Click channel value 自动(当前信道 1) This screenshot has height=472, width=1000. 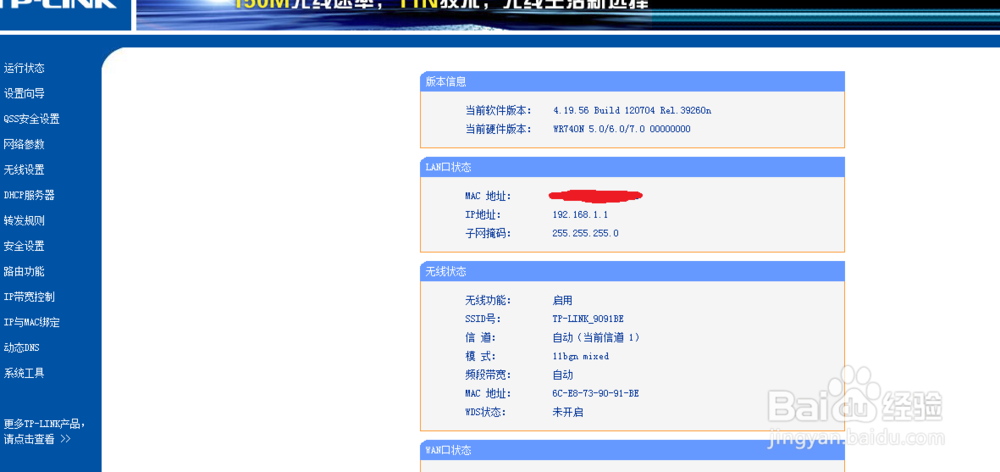pyautogui.click(x=596, y=337)
